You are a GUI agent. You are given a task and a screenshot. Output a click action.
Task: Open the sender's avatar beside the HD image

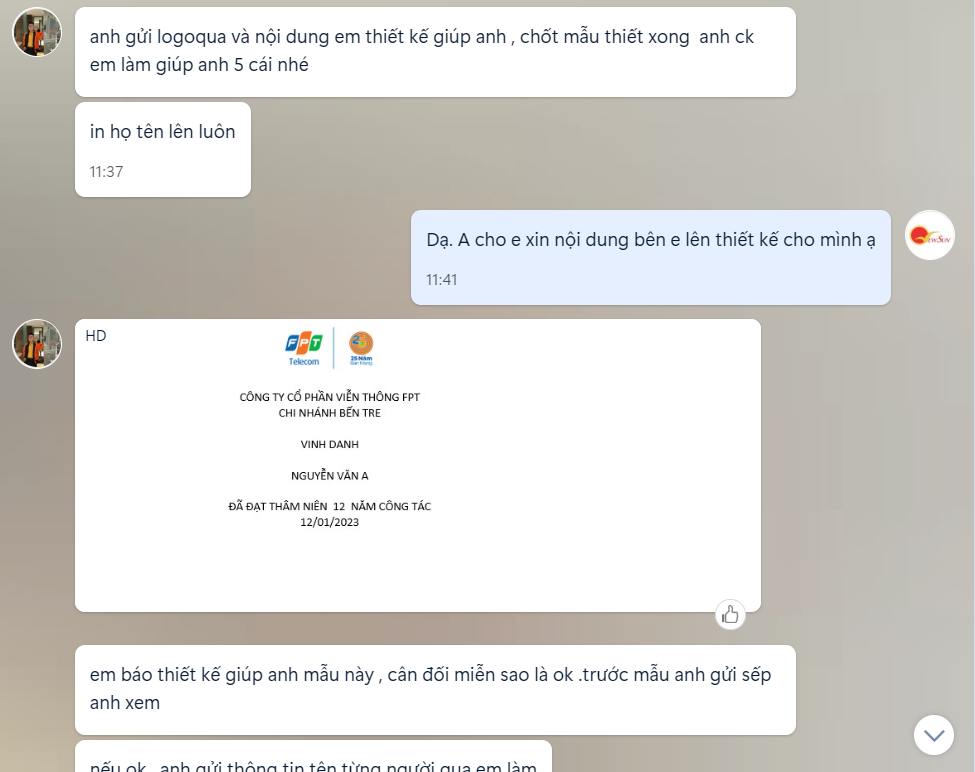(37, 344)
